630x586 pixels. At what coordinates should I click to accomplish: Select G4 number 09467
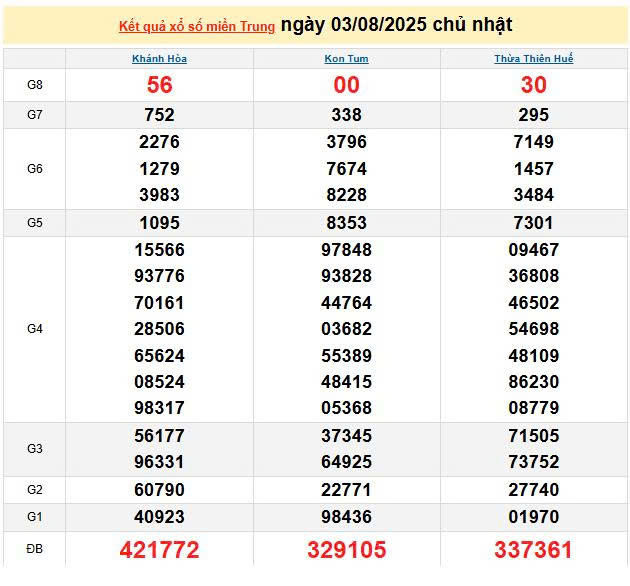tap(534, 250)
